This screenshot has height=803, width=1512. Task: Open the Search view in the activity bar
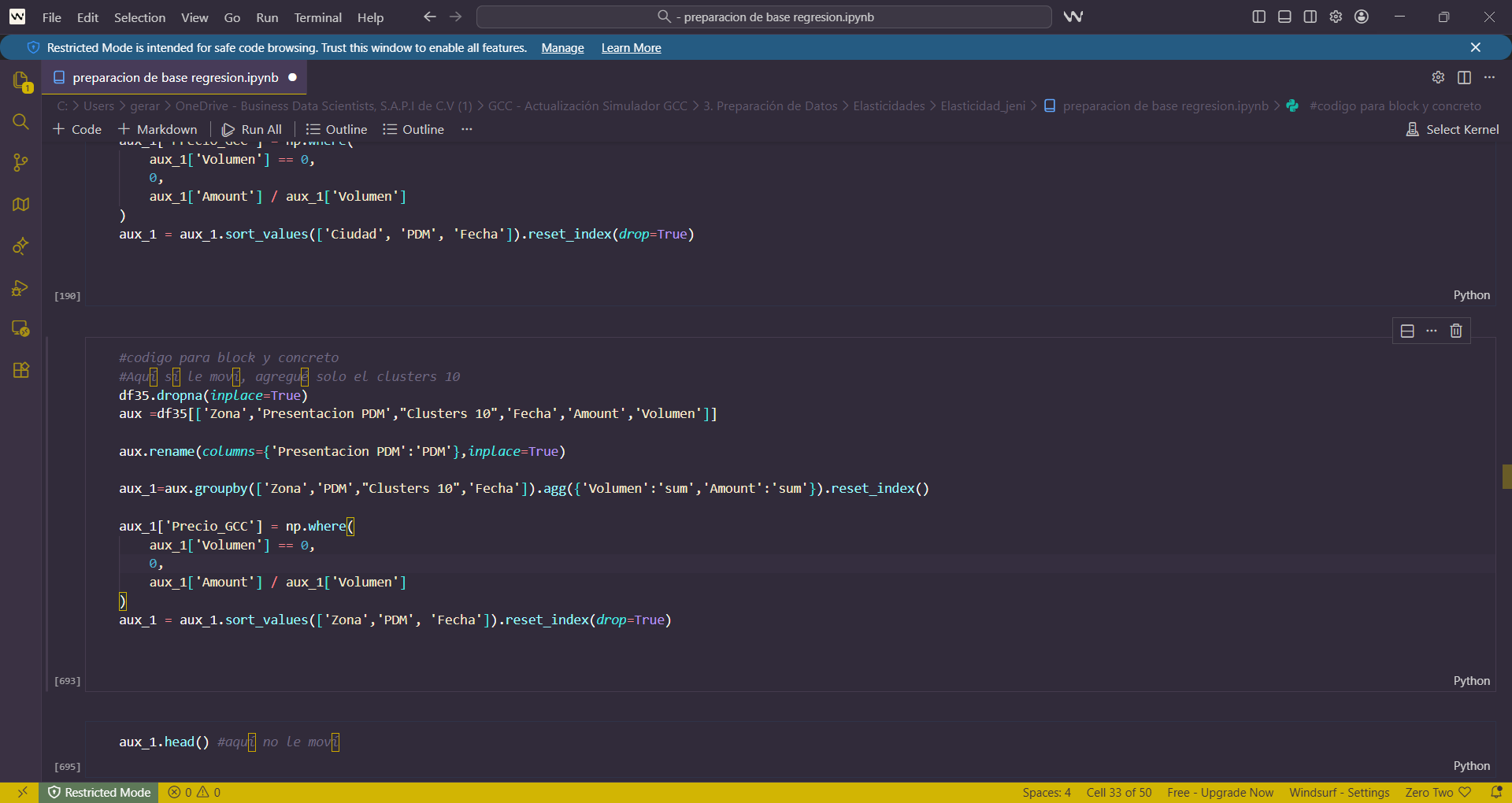[x=21, y=122]
